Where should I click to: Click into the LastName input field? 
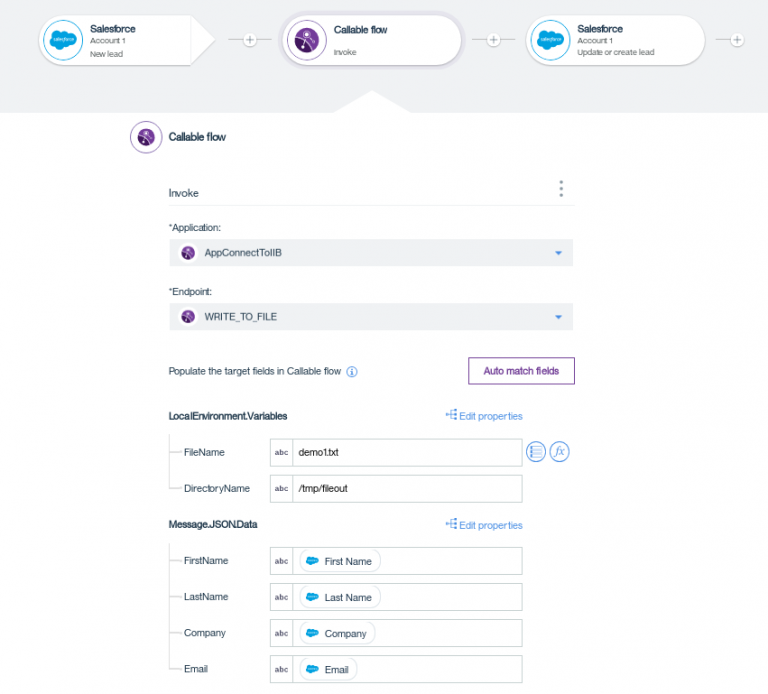pos(396,597)
